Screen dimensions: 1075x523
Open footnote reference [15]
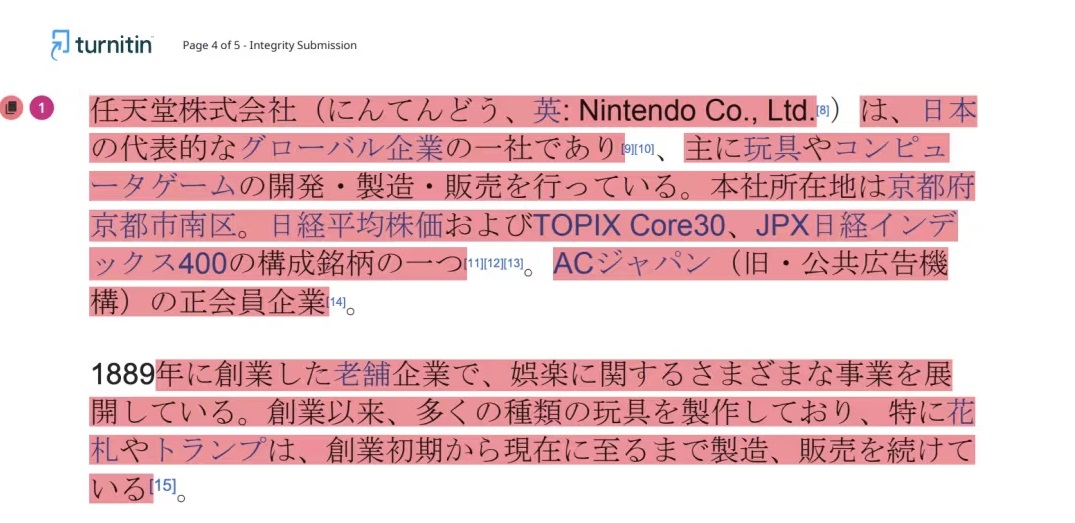click(163, 485)
